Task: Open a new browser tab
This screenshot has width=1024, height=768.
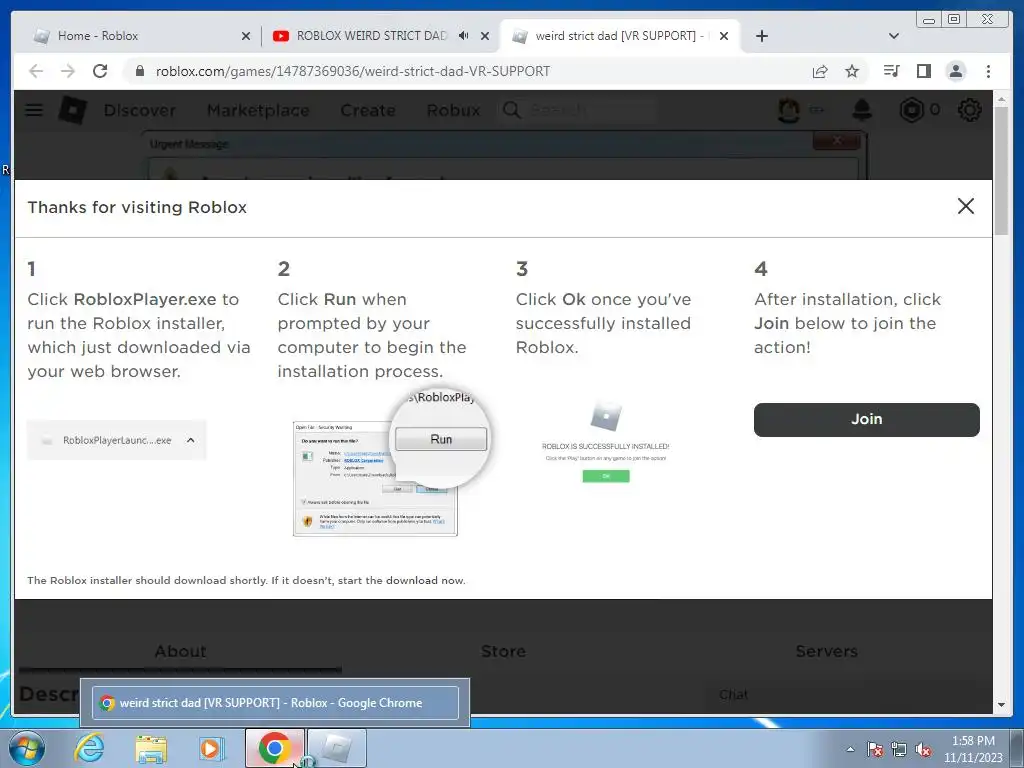Action: point(761,36)
